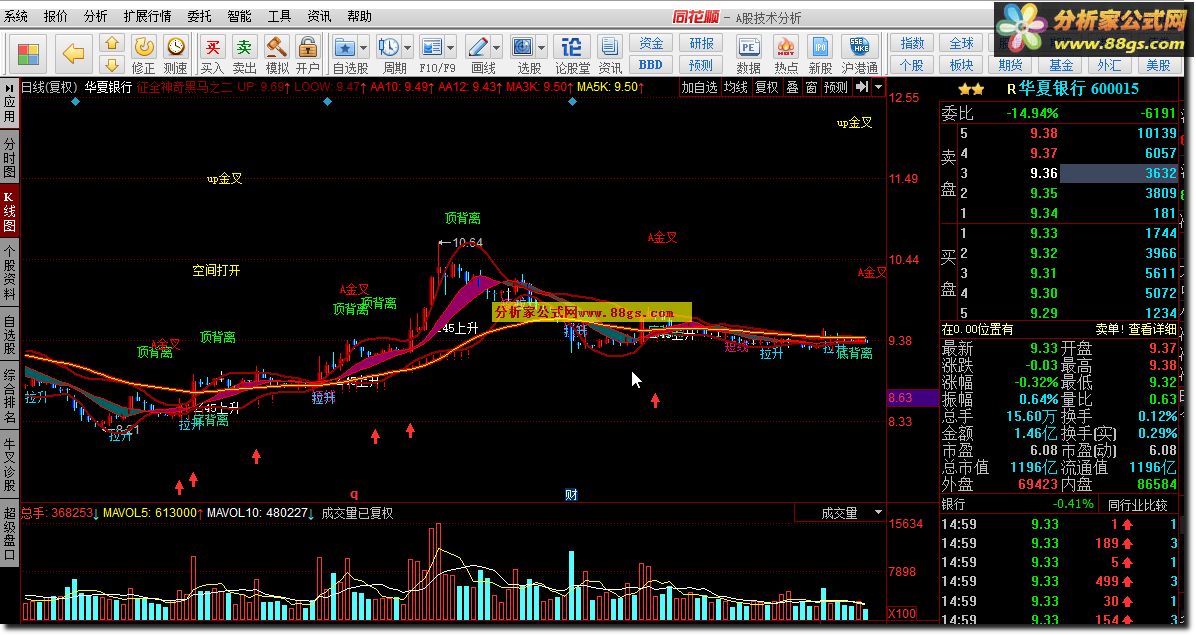Screen dimensions: 1196x635
Task: Click the jump-to-end arrow icon in chart header
Action: [862, 87]
